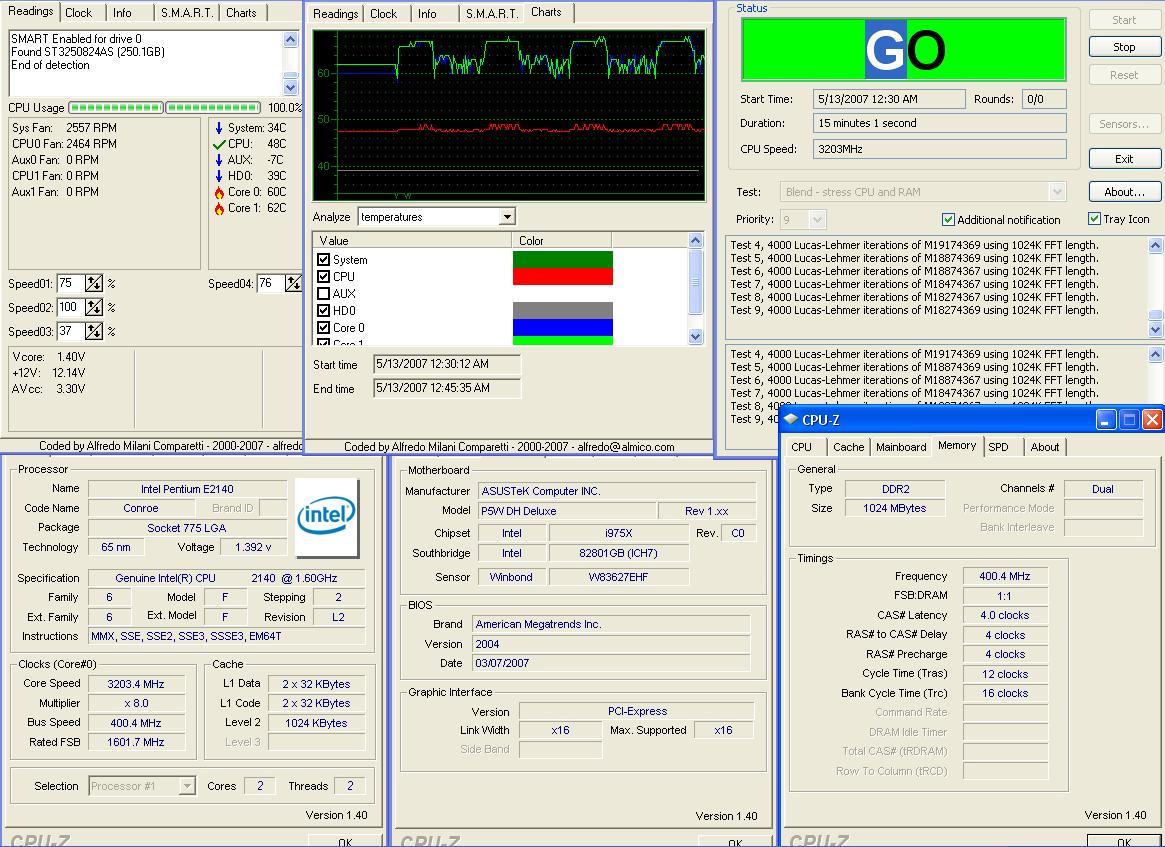Click the blue arrow beside AUX temperature

pos(219,160)
